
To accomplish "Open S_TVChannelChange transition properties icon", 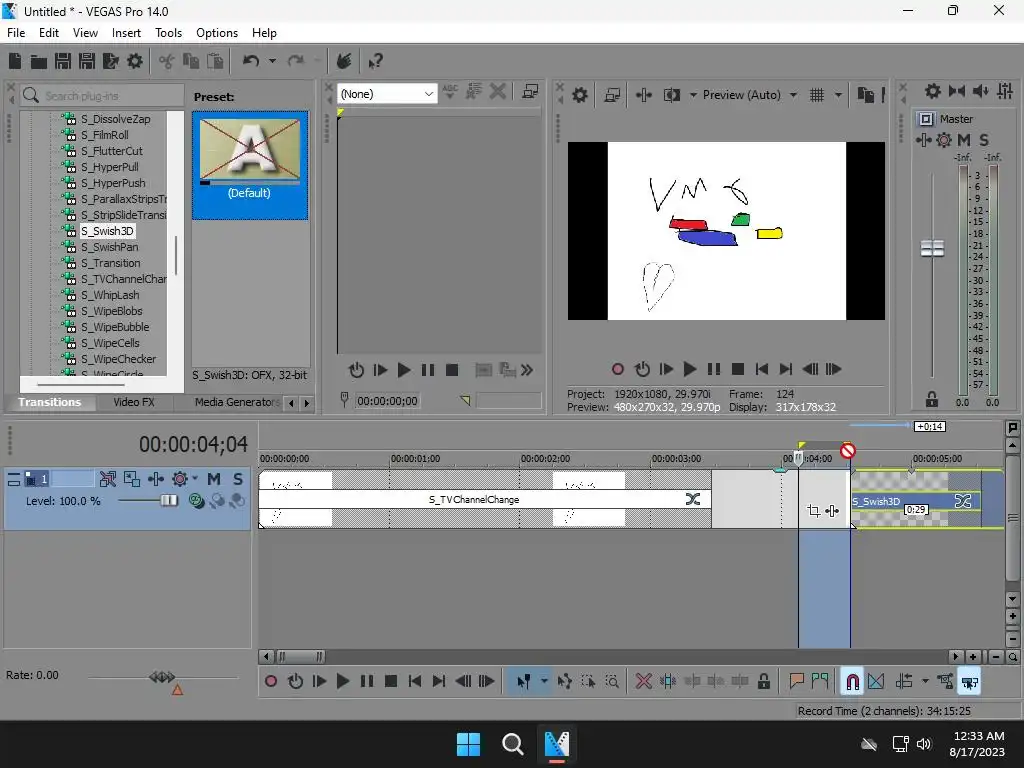I will pos(693,500).
